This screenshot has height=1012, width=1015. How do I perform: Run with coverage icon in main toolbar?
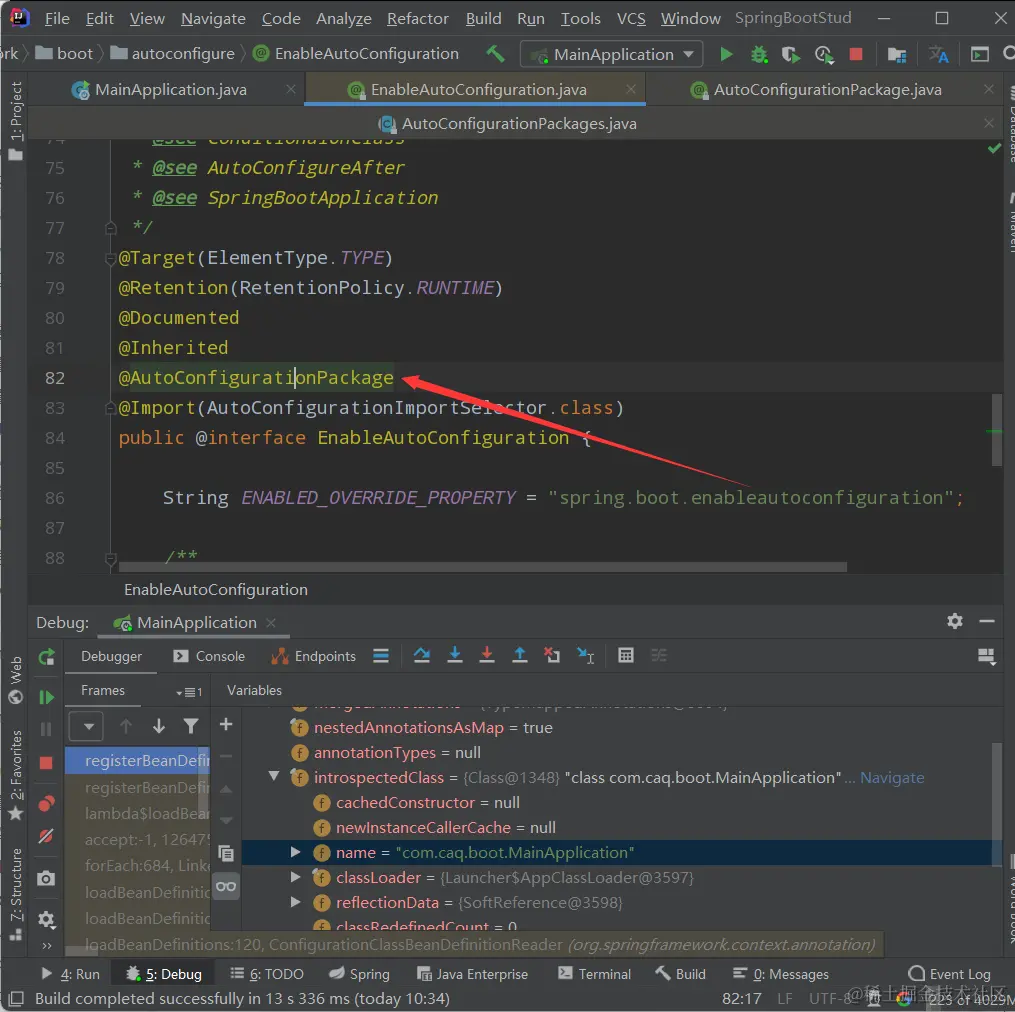tap(790, 54)
